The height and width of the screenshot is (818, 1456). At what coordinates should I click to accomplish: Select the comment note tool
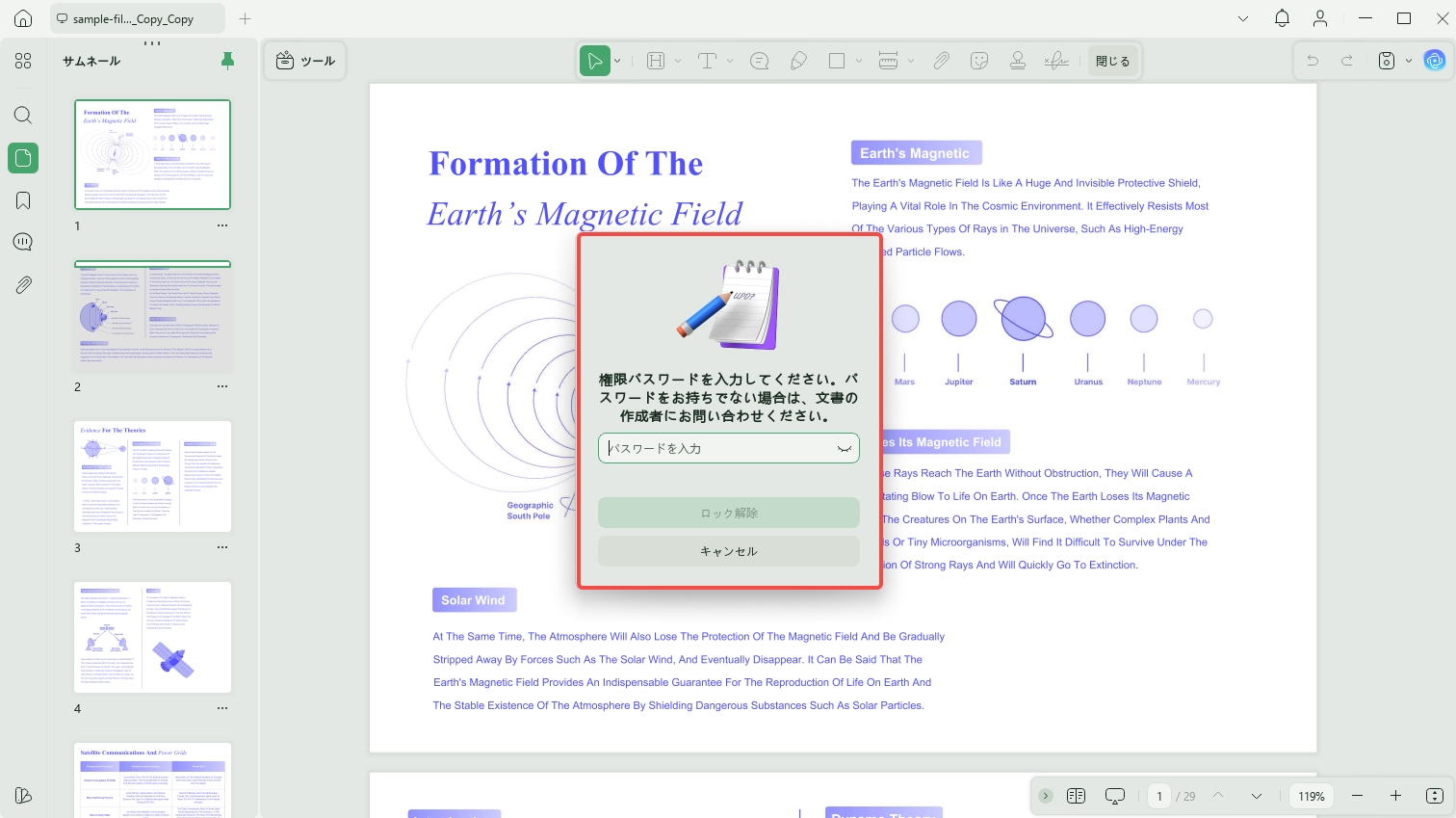click(760, 61)
